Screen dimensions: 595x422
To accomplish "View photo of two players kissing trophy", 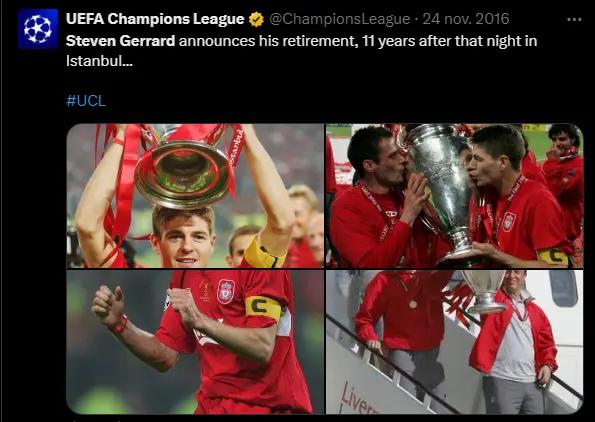I will 455,196.
